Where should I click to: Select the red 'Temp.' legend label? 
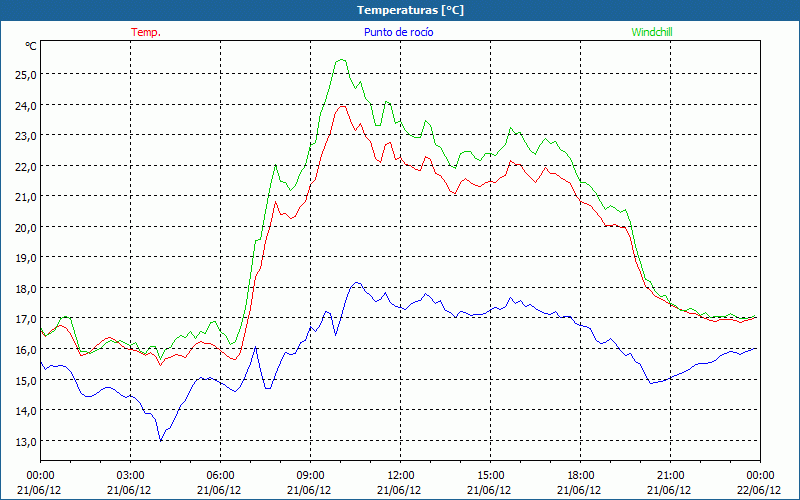(x=146, y=32)
